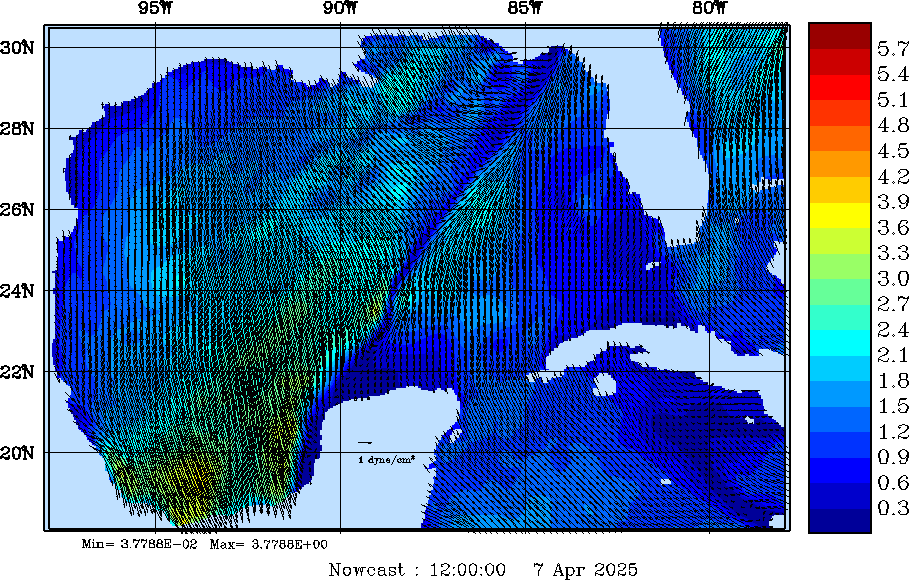Screen dimensions: 909x580
Task: Click the 1.5 colorbar label
Action: pyautogui.click(x=893, y=406)
